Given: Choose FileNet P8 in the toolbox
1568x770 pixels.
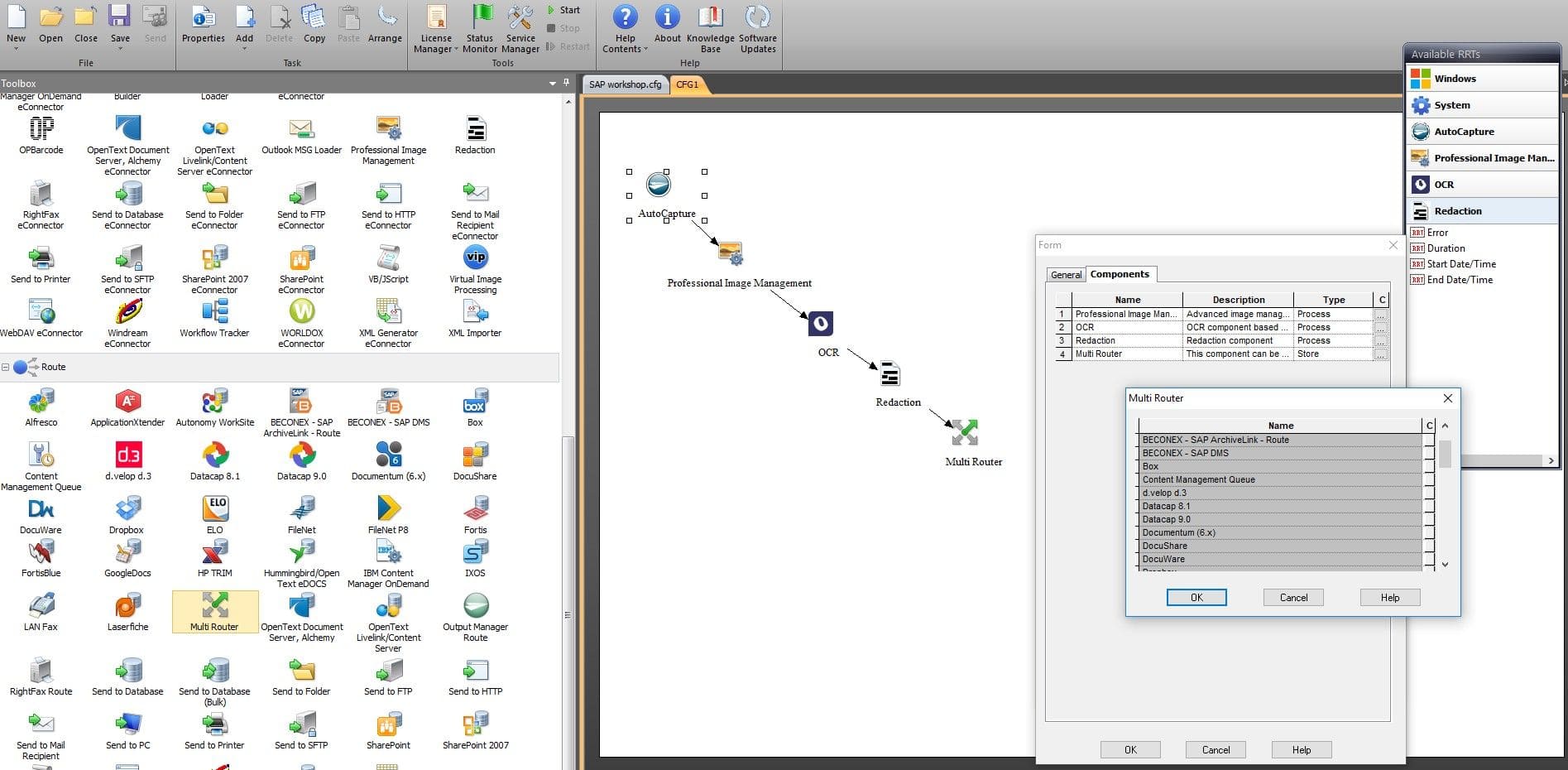Looking at the screenshot, I should (388, 515).
